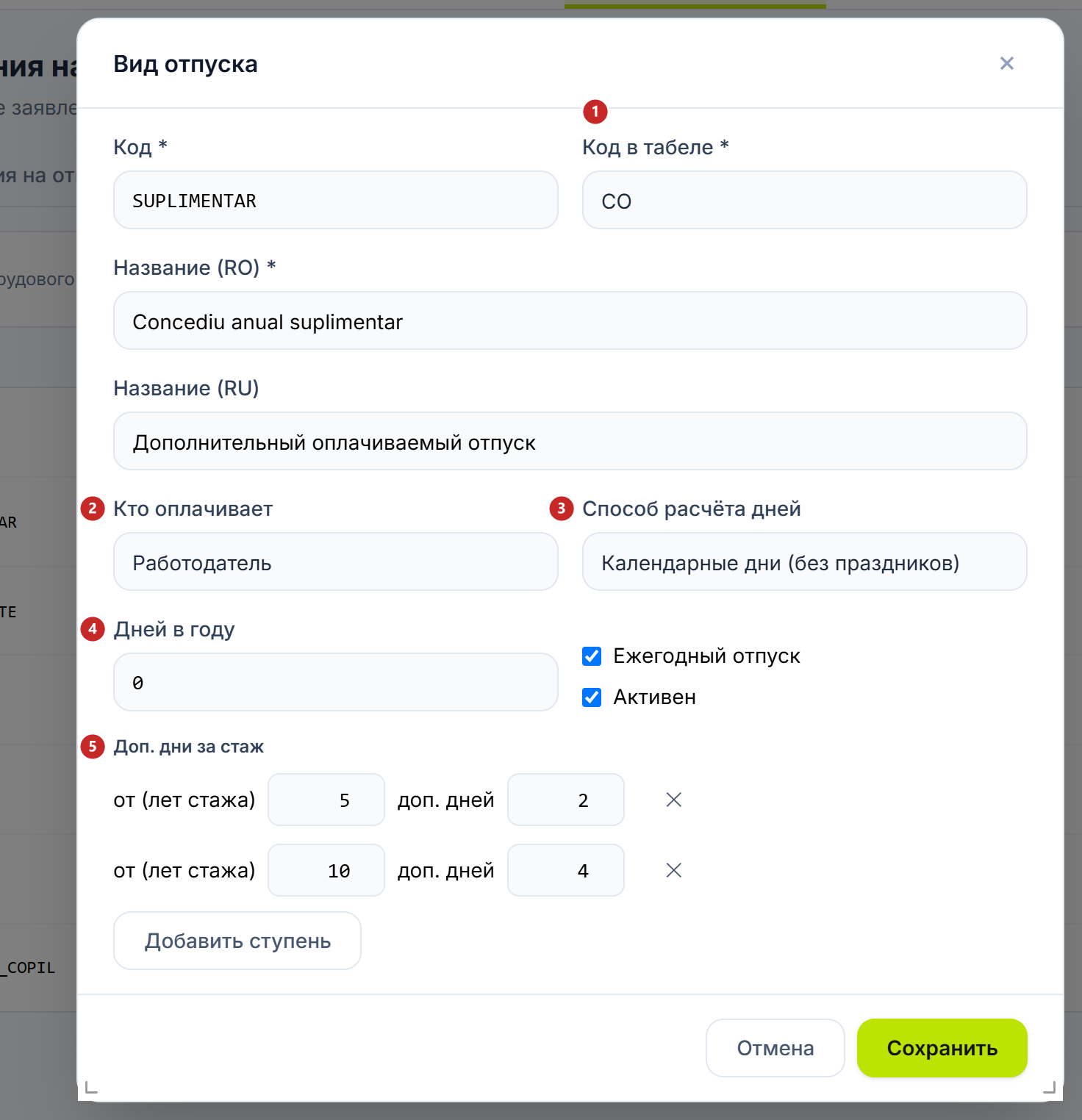Open the Кто оплачивает dropdown
This screenshot has width=1082, height=1120.
click(336, 561)
